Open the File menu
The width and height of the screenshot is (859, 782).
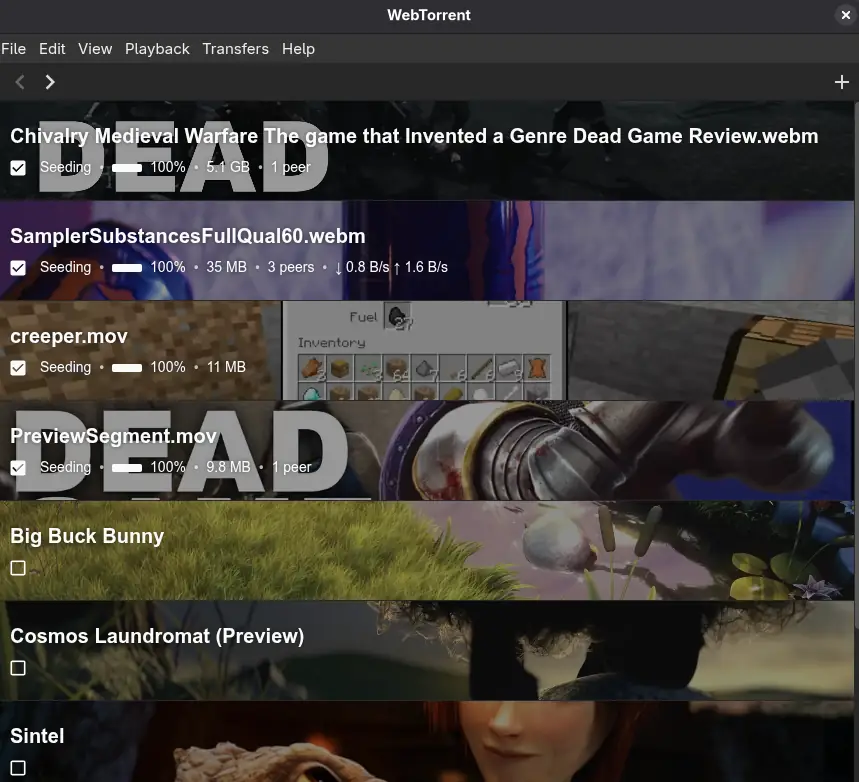13,48
